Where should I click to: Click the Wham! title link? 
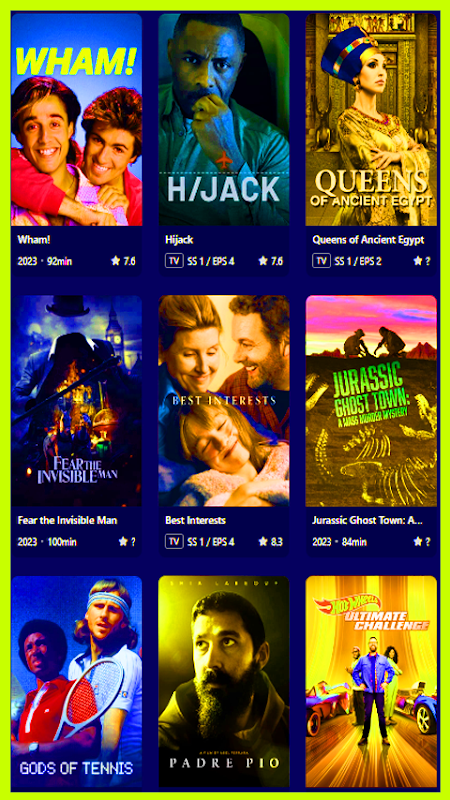pyautogui.click(x=34, y=240)
